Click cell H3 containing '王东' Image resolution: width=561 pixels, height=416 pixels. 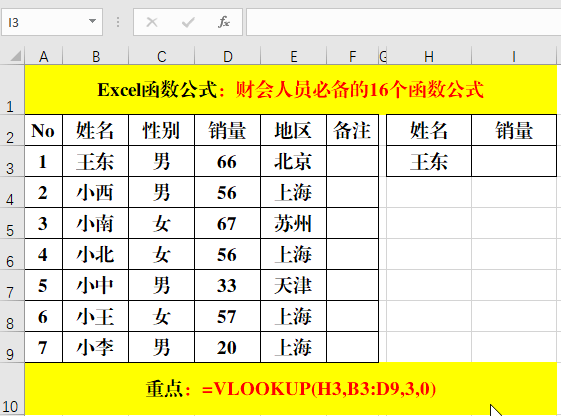(x=429, y=161)
